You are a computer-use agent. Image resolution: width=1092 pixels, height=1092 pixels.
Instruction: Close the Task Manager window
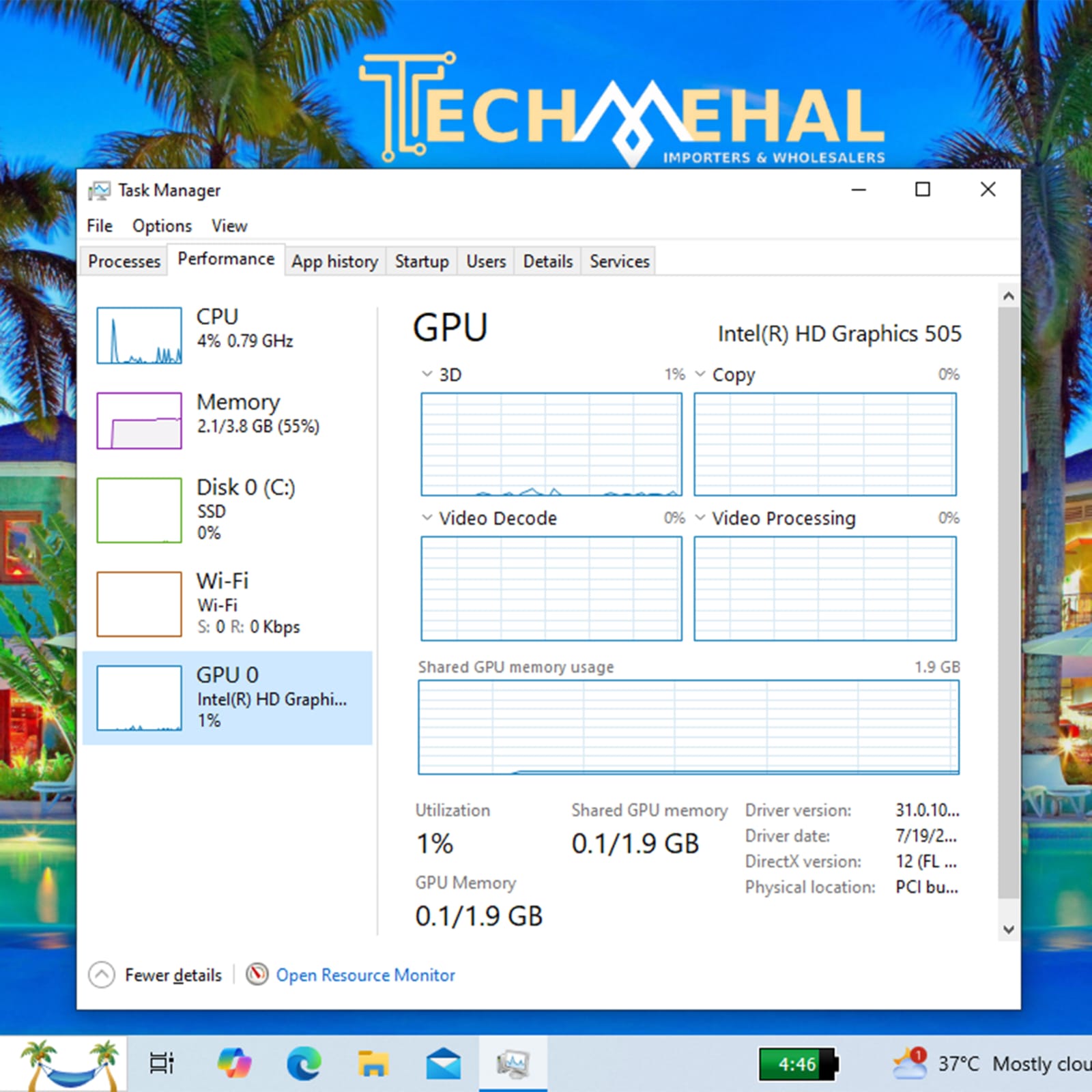point(988,190)
